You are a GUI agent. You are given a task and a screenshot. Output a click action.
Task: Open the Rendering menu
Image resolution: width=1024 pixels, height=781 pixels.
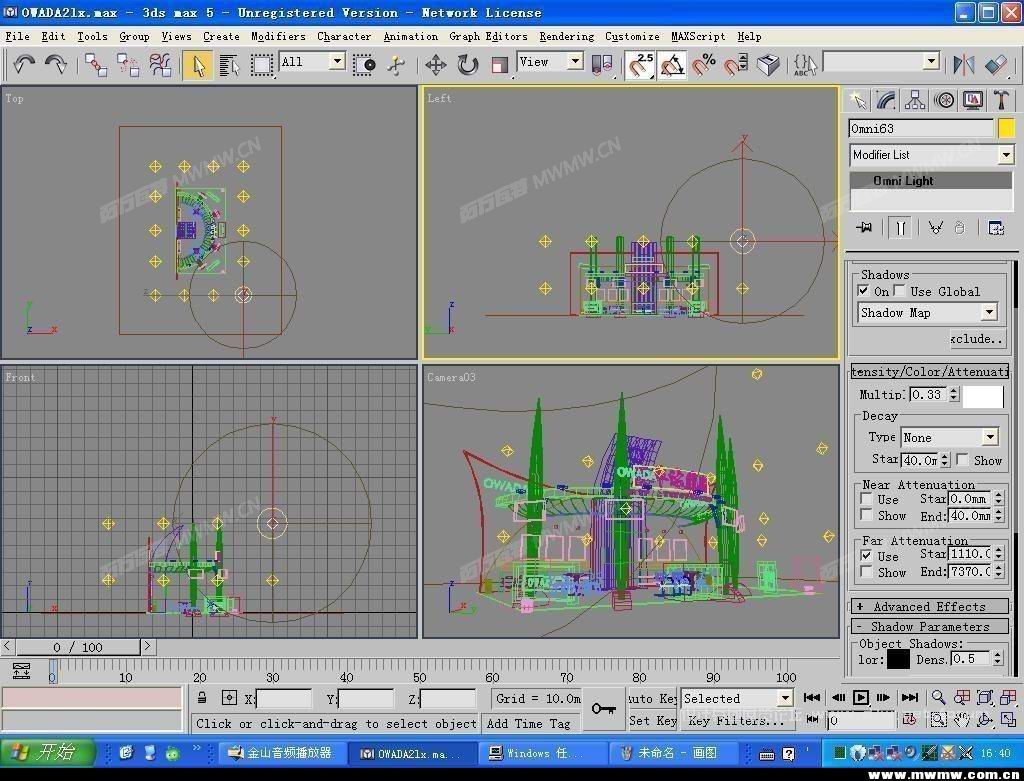[x=567, y=37]
